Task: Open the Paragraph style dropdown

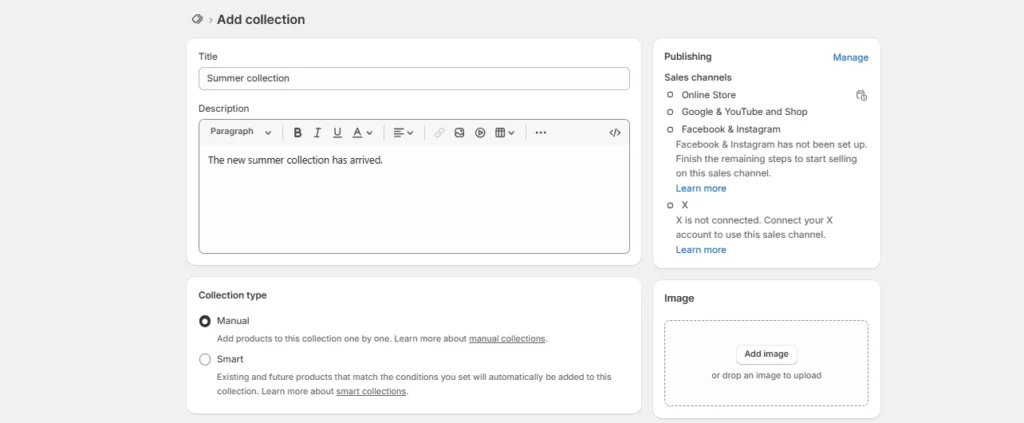Action: tap(240, 132)
